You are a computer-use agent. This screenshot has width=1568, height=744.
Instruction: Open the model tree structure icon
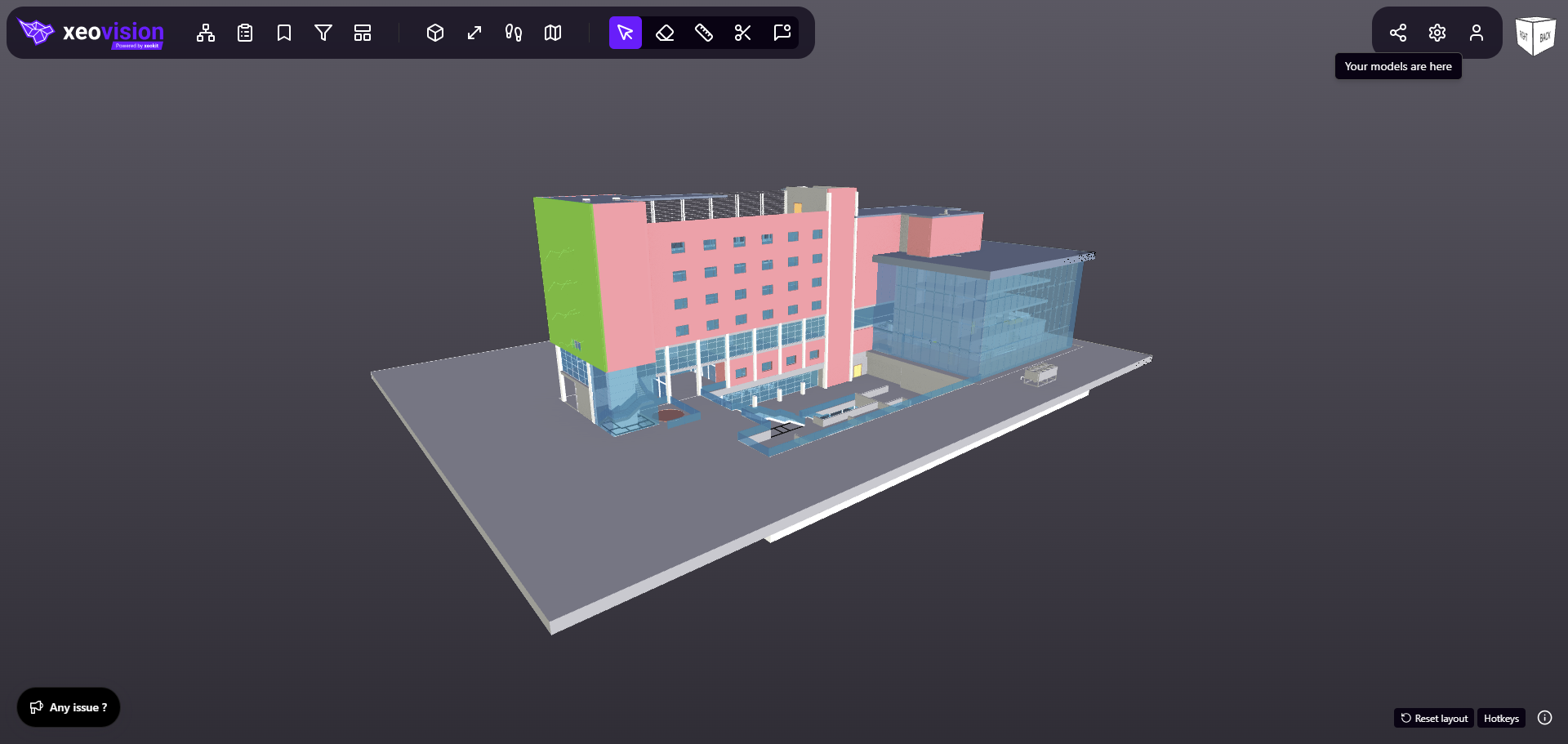206,33
